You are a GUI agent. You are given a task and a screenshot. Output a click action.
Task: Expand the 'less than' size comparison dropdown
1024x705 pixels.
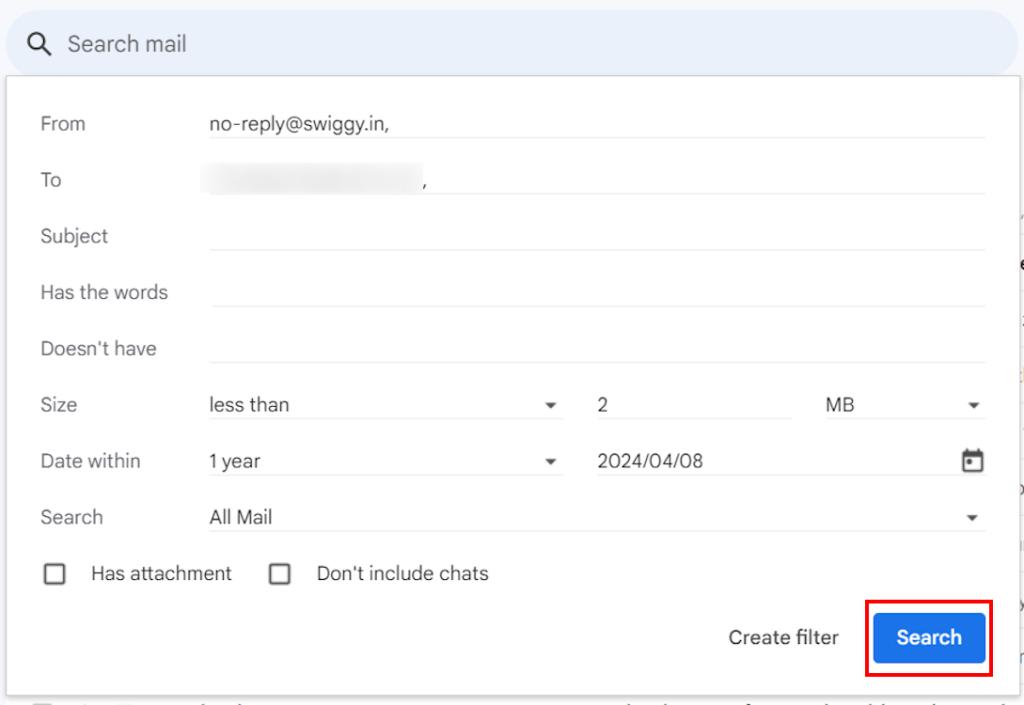pos(386,405)
